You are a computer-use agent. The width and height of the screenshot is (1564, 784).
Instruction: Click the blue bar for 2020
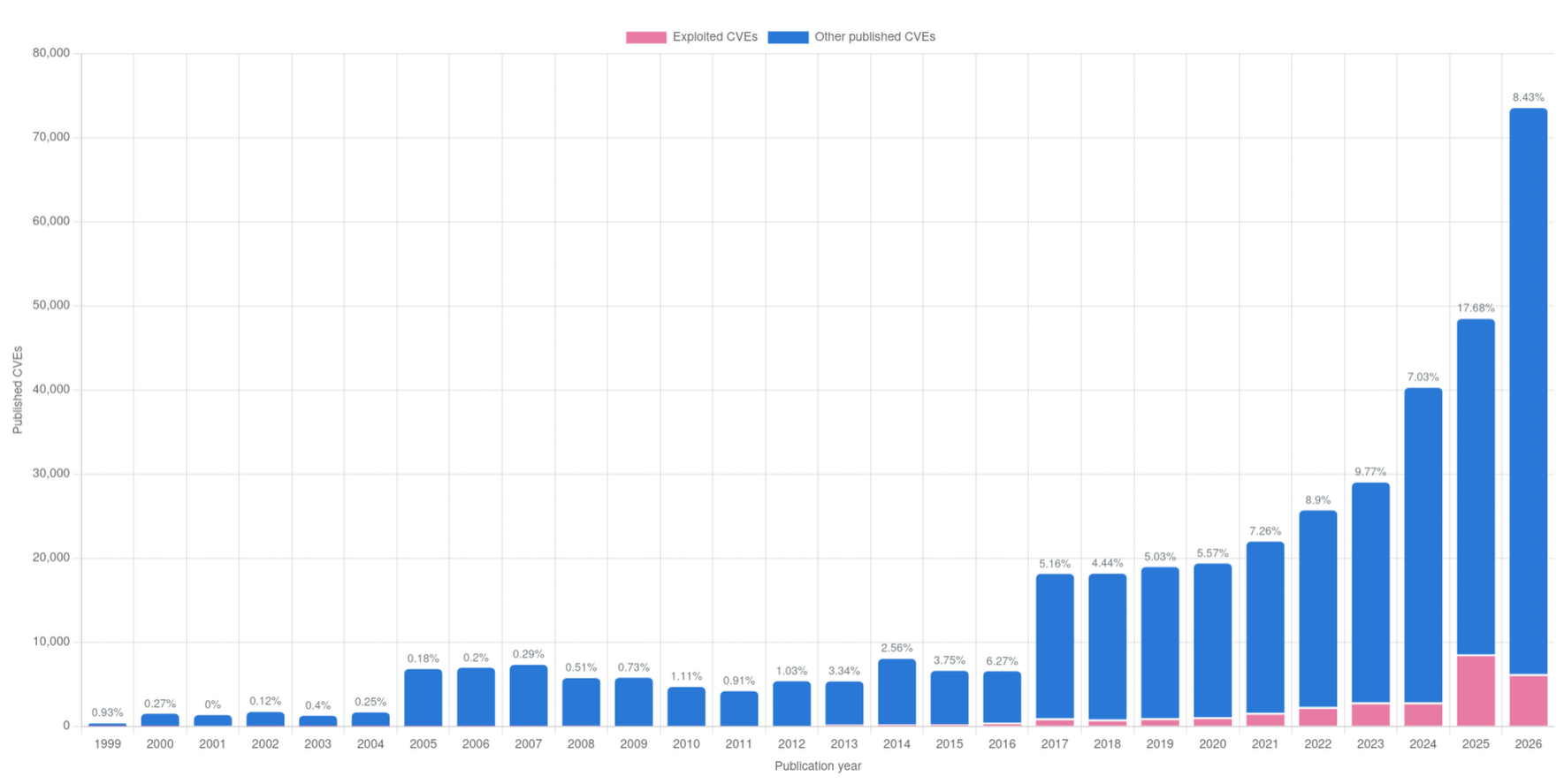pos(1212,641)
